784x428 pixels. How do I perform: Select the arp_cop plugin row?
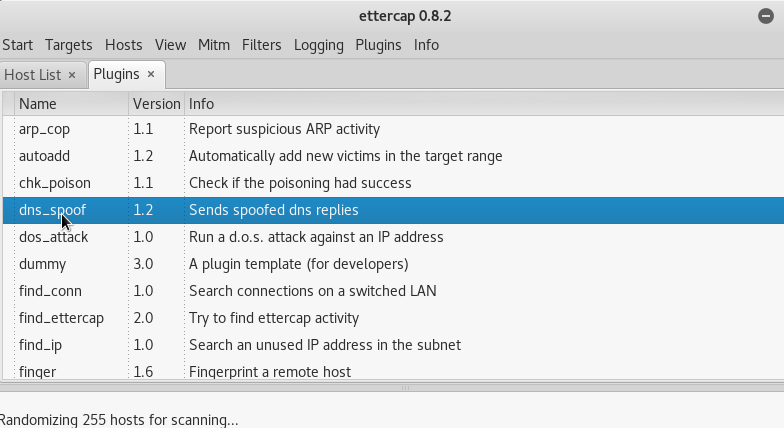click(x=393, y=129)
